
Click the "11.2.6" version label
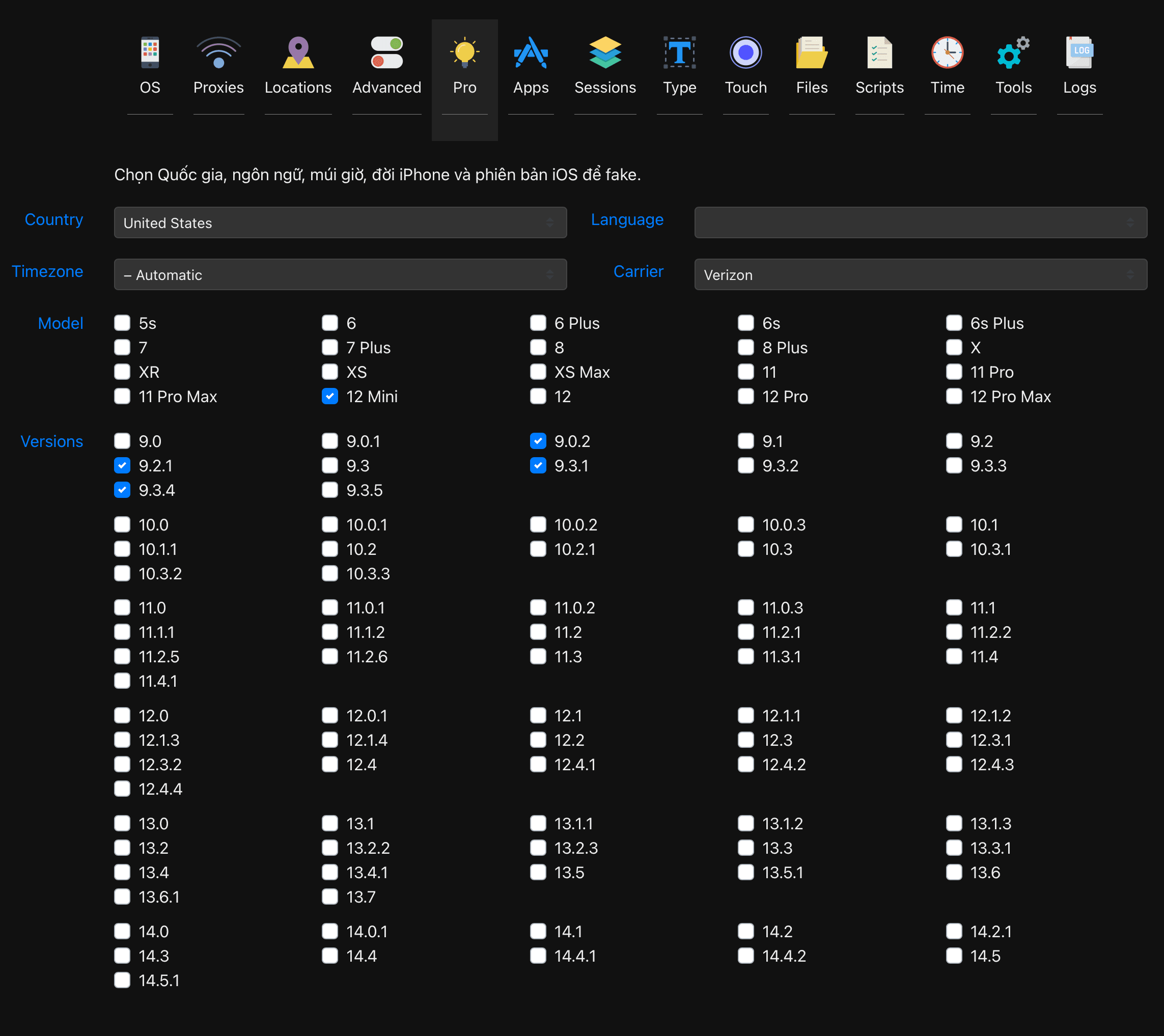(367, 657)
